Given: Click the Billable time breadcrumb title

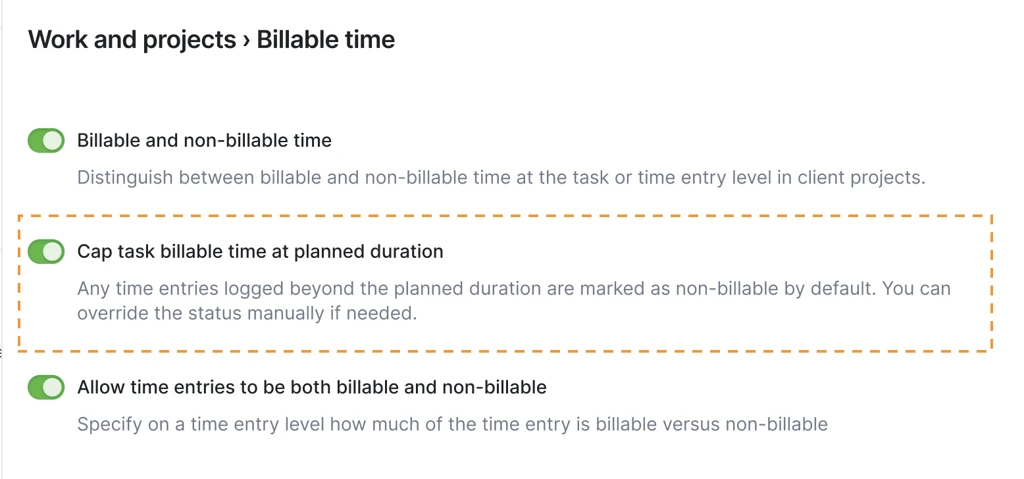Looking at the screenshot, I should tap(326, 40).
